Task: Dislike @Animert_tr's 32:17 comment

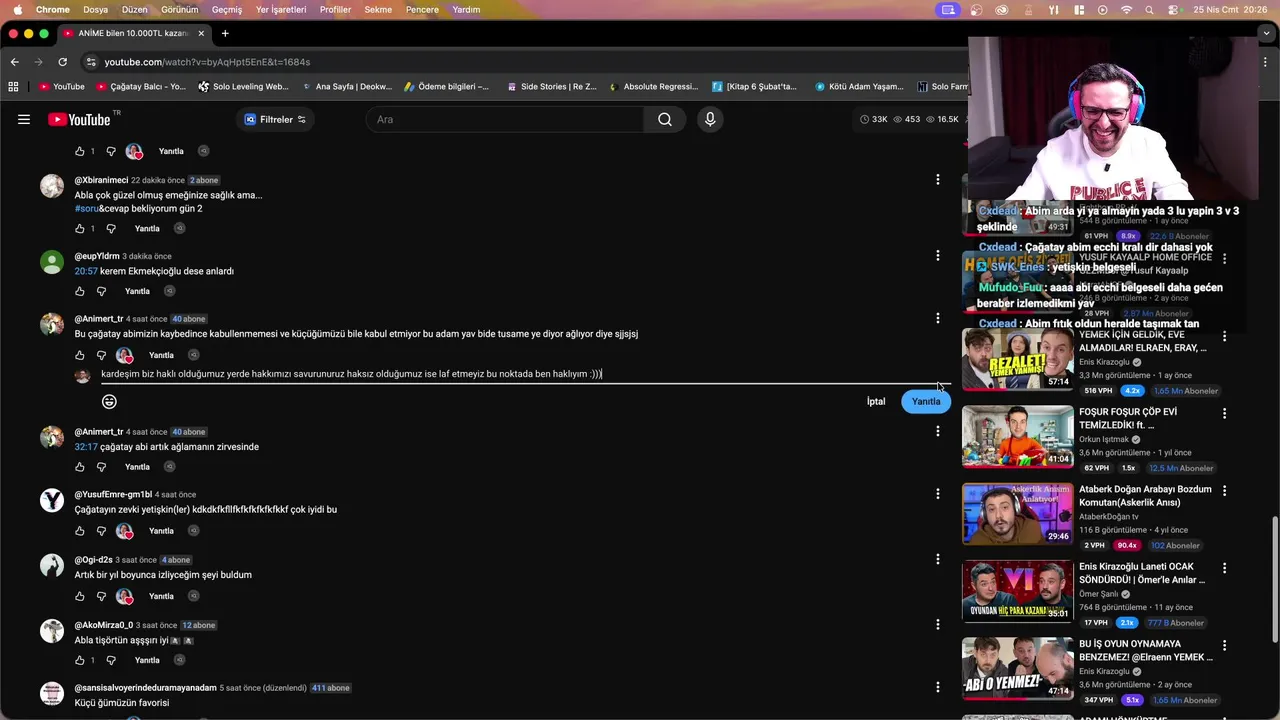Action: (101, 467)
